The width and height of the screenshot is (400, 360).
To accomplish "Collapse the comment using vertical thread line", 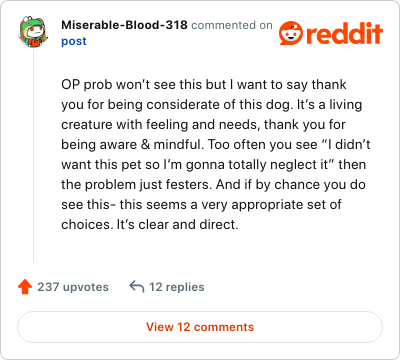I will point(33,156).
